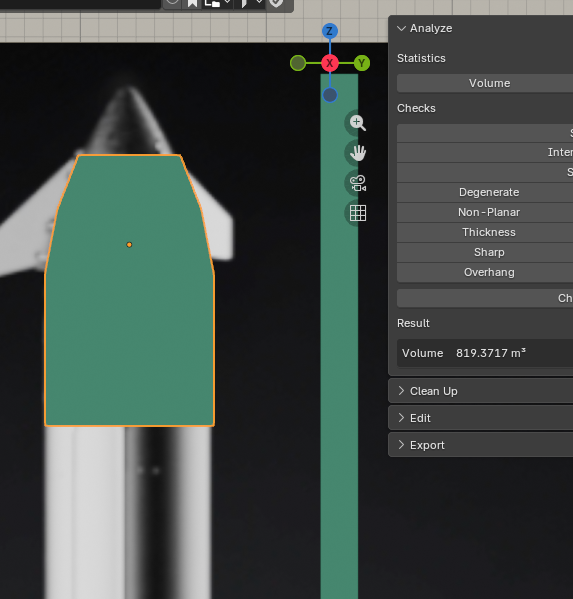Click the Checks label
This screenshot has height=599, width=573.
coord(416,108)
